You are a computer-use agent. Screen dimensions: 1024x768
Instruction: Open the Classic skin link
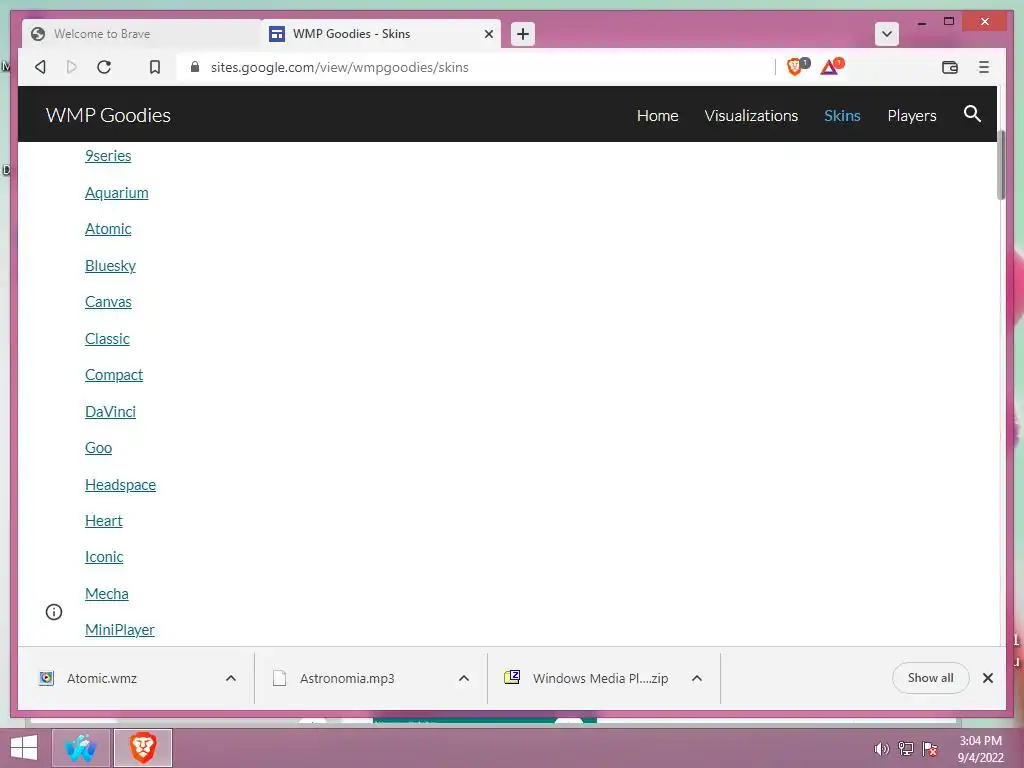[x=107, y=339]
